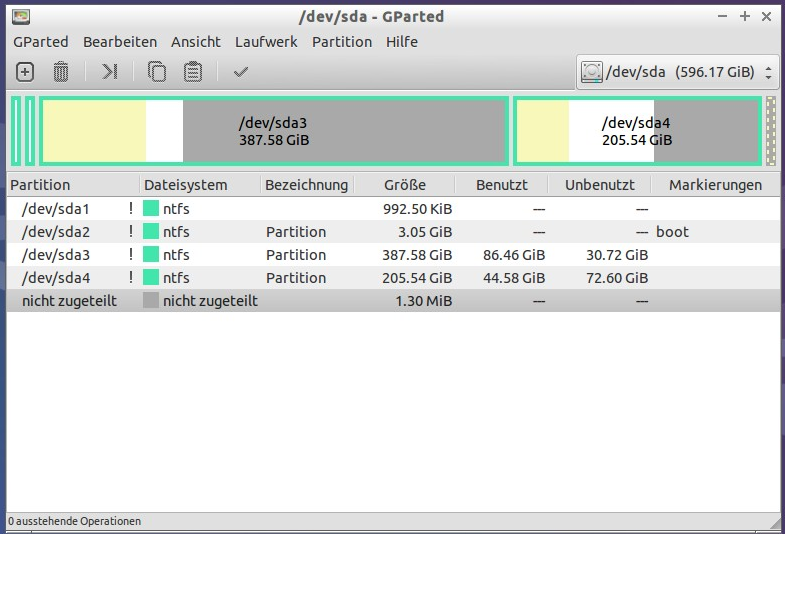The width and height of the screenshot is (785, 614).
Task: Select the /dev/sda1 table row
Action: pos(393,208)
